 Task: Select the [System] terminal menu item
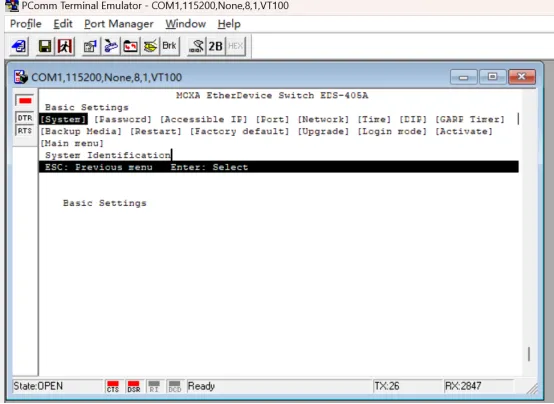tap(63, 119)
